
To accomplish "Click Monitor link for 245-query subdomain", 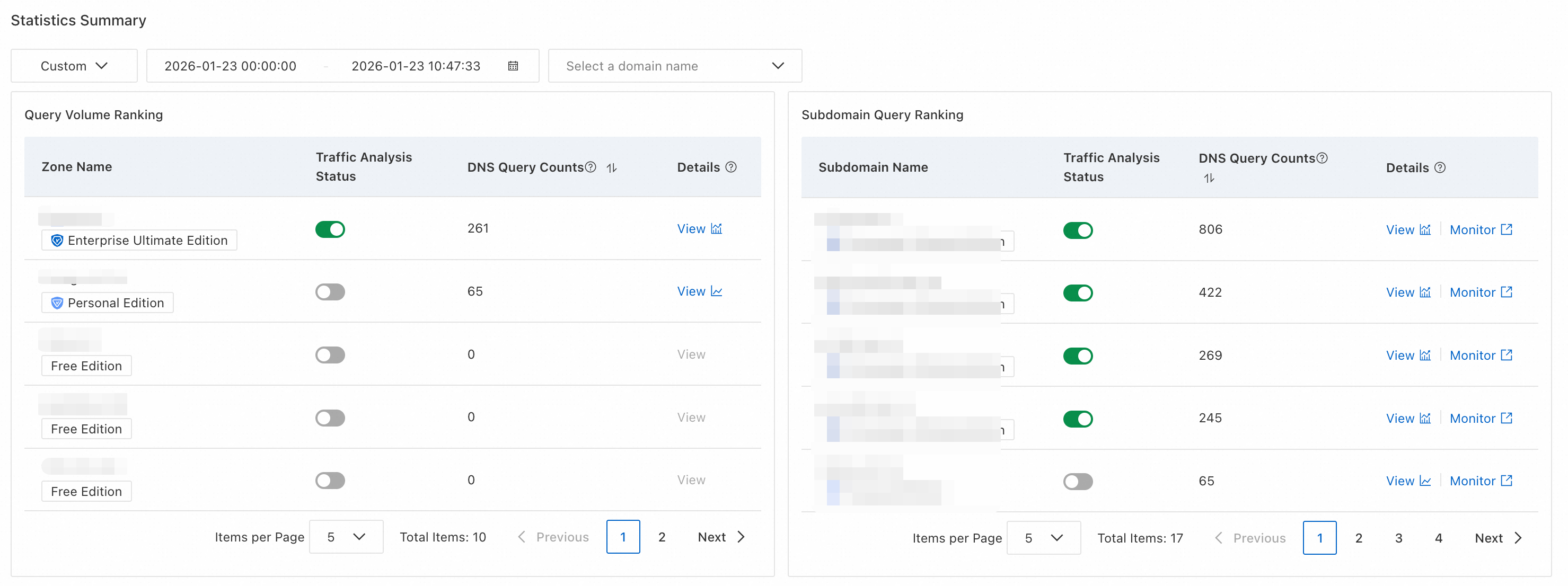I will point(1473,418).
